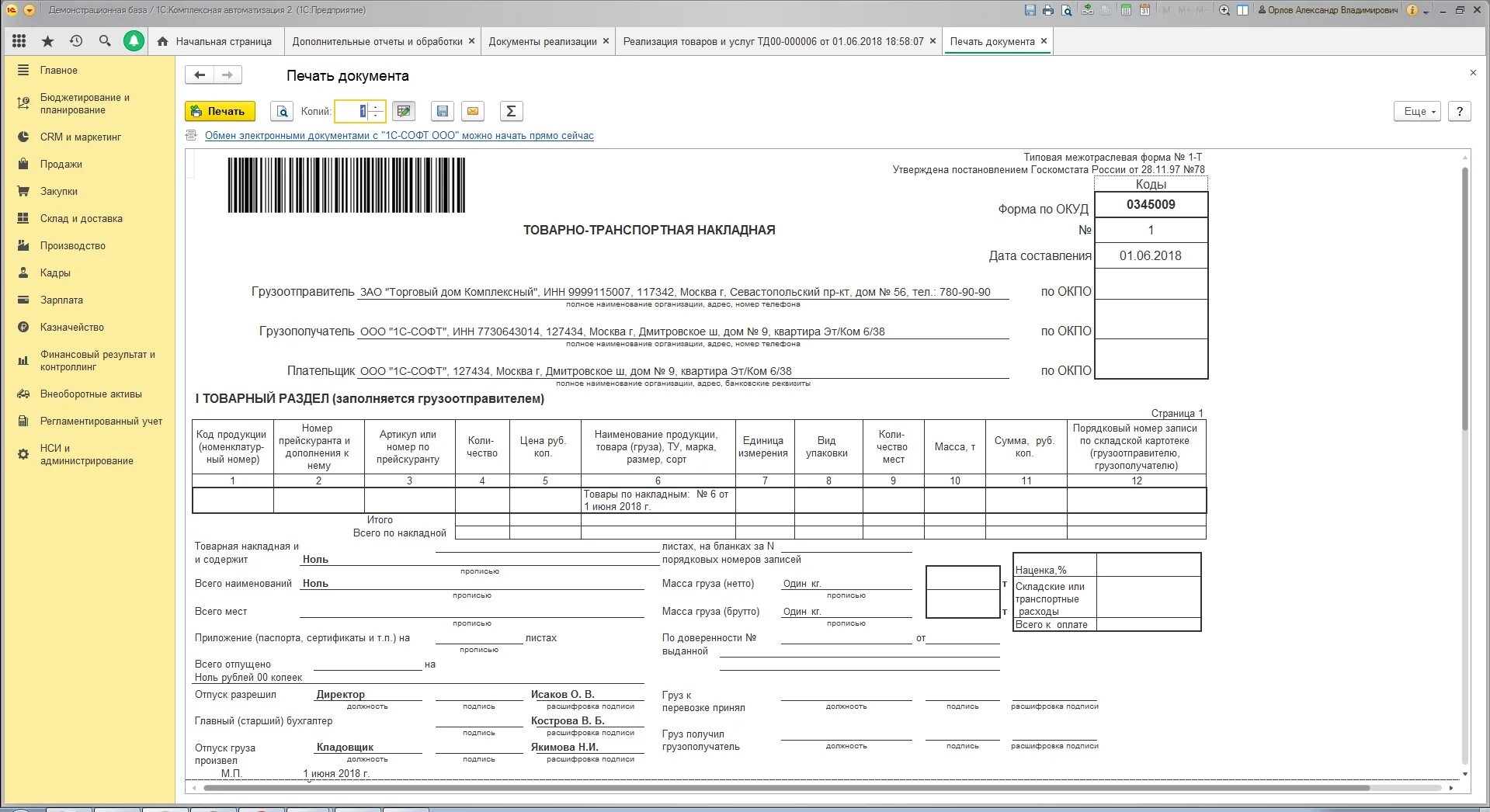
Task: Open the sections menu grid icon
Action: [19, 41]
